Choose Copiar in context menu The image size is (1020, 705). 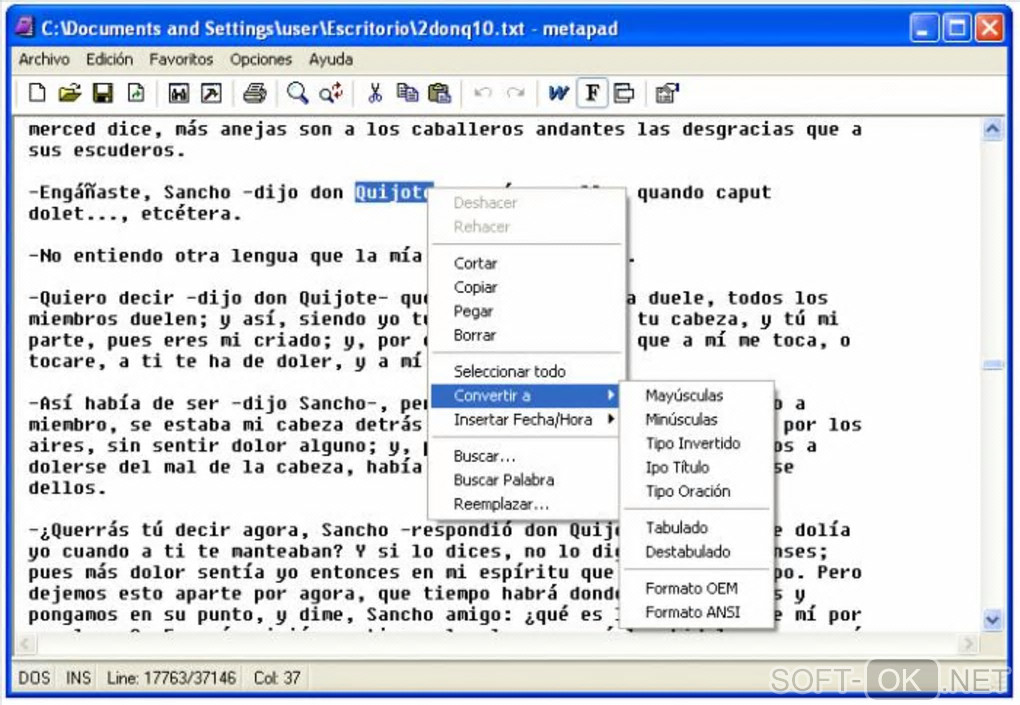(526, 287)
